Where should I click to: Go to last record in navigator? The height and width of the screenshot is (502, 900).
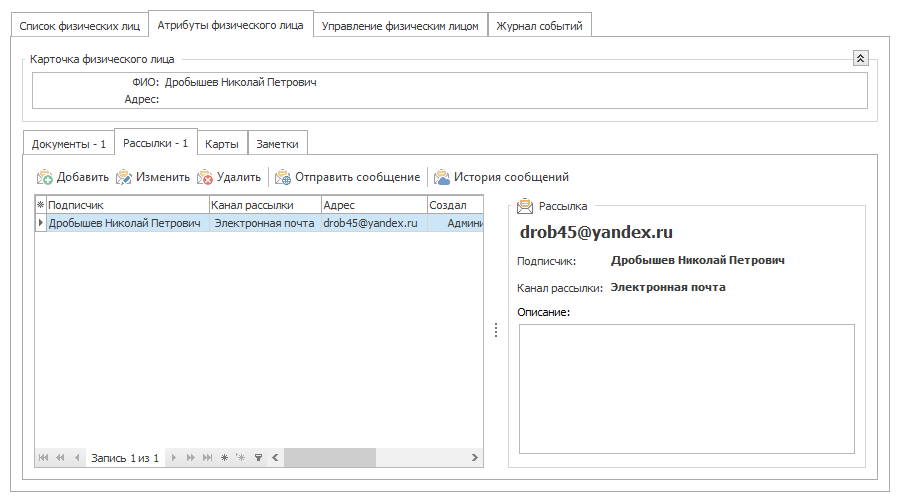click(x=207, y=457)
